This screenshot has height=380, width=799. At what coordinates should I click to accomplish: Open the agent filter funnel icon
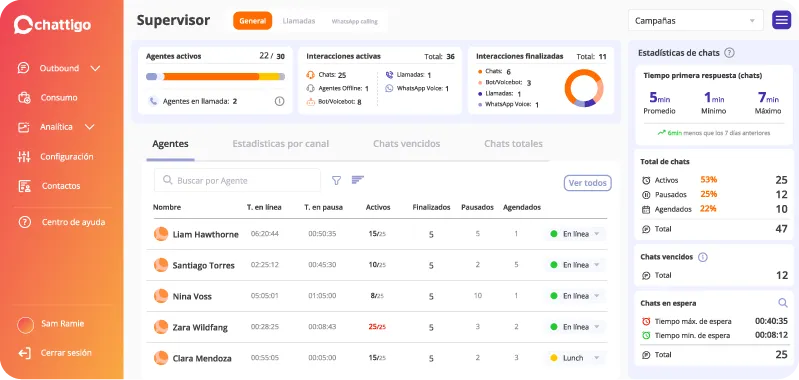point(336,180)
